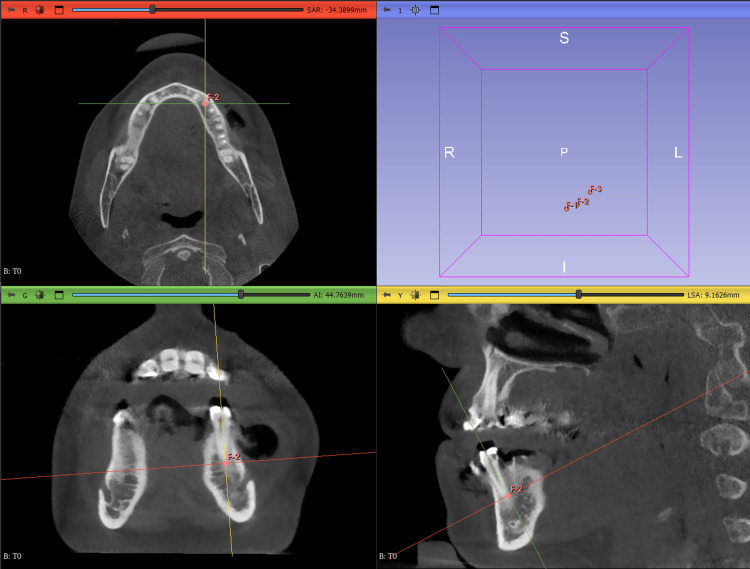Maximize the green coronal slice view
750x569 pixels.
(59, 295)
